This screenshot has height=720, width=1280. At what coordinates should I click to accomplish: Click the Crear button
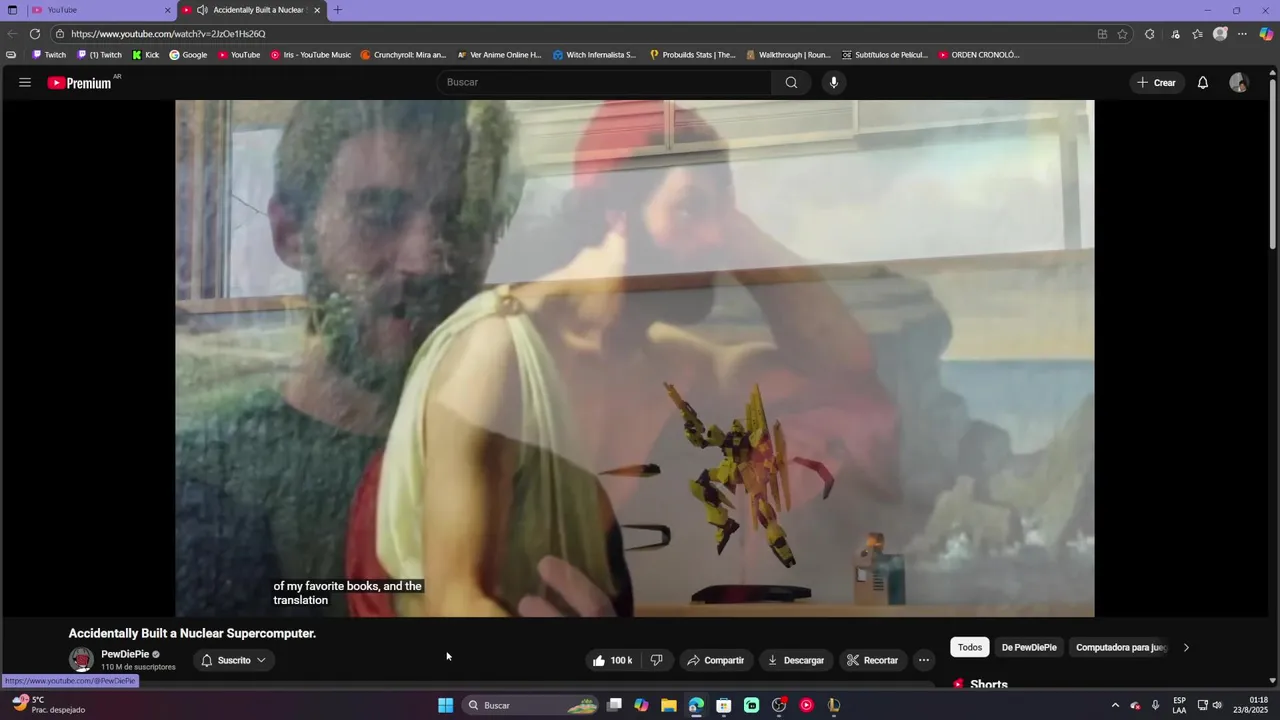click(x=1157, y=82)
